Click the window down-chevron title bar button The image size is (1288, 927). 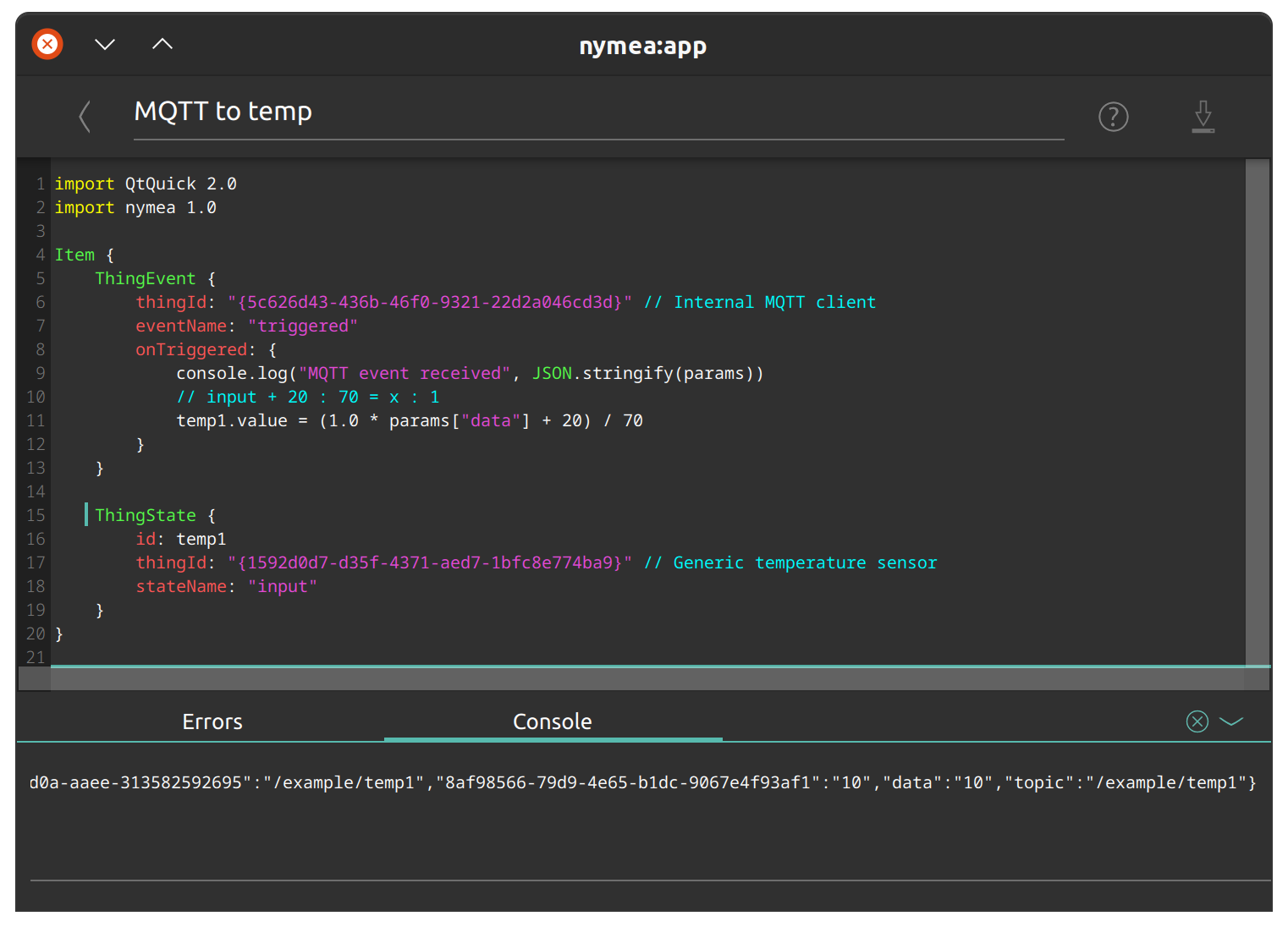(105, 44)
